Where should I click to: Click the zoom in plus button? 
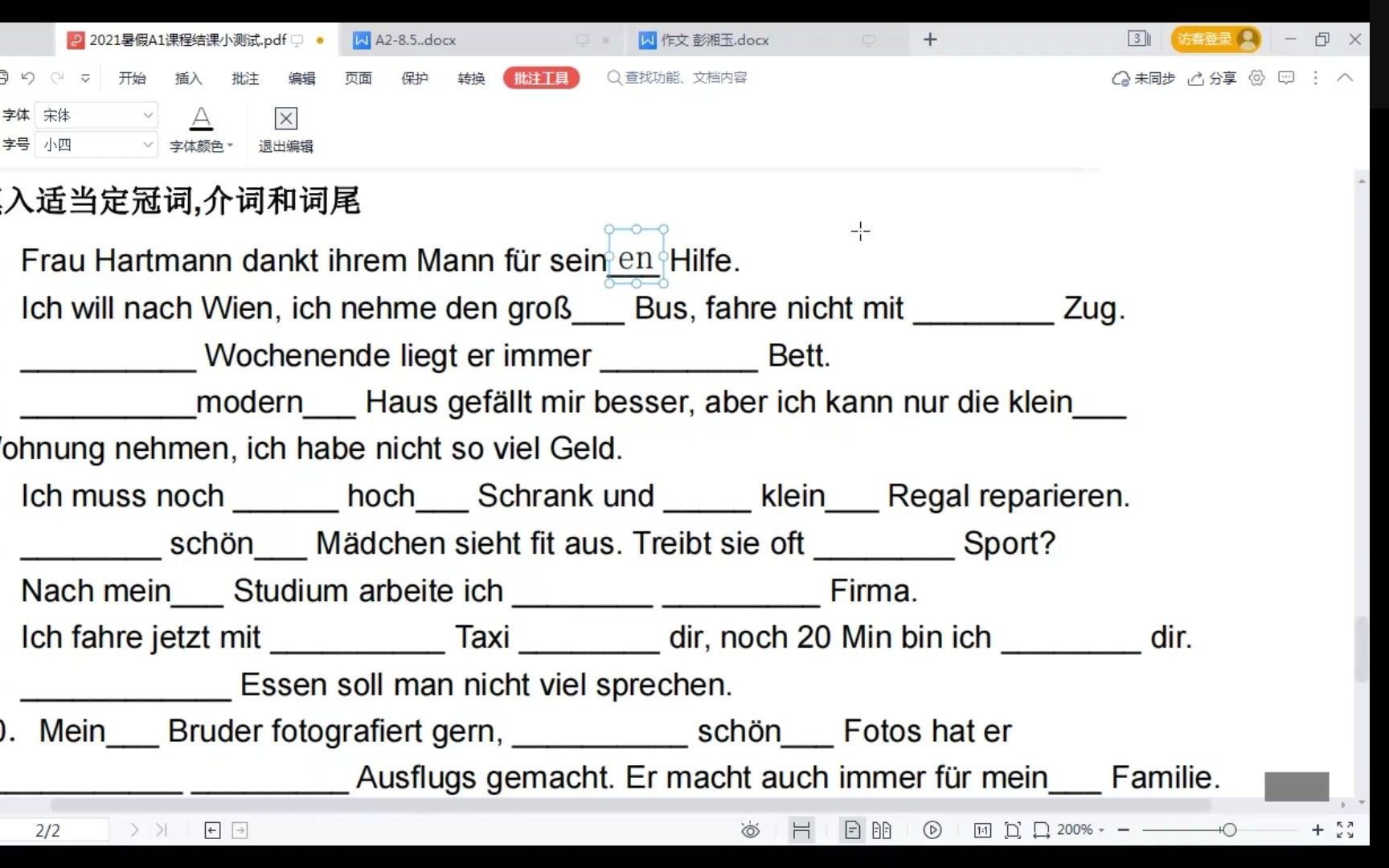(1317, 829)
